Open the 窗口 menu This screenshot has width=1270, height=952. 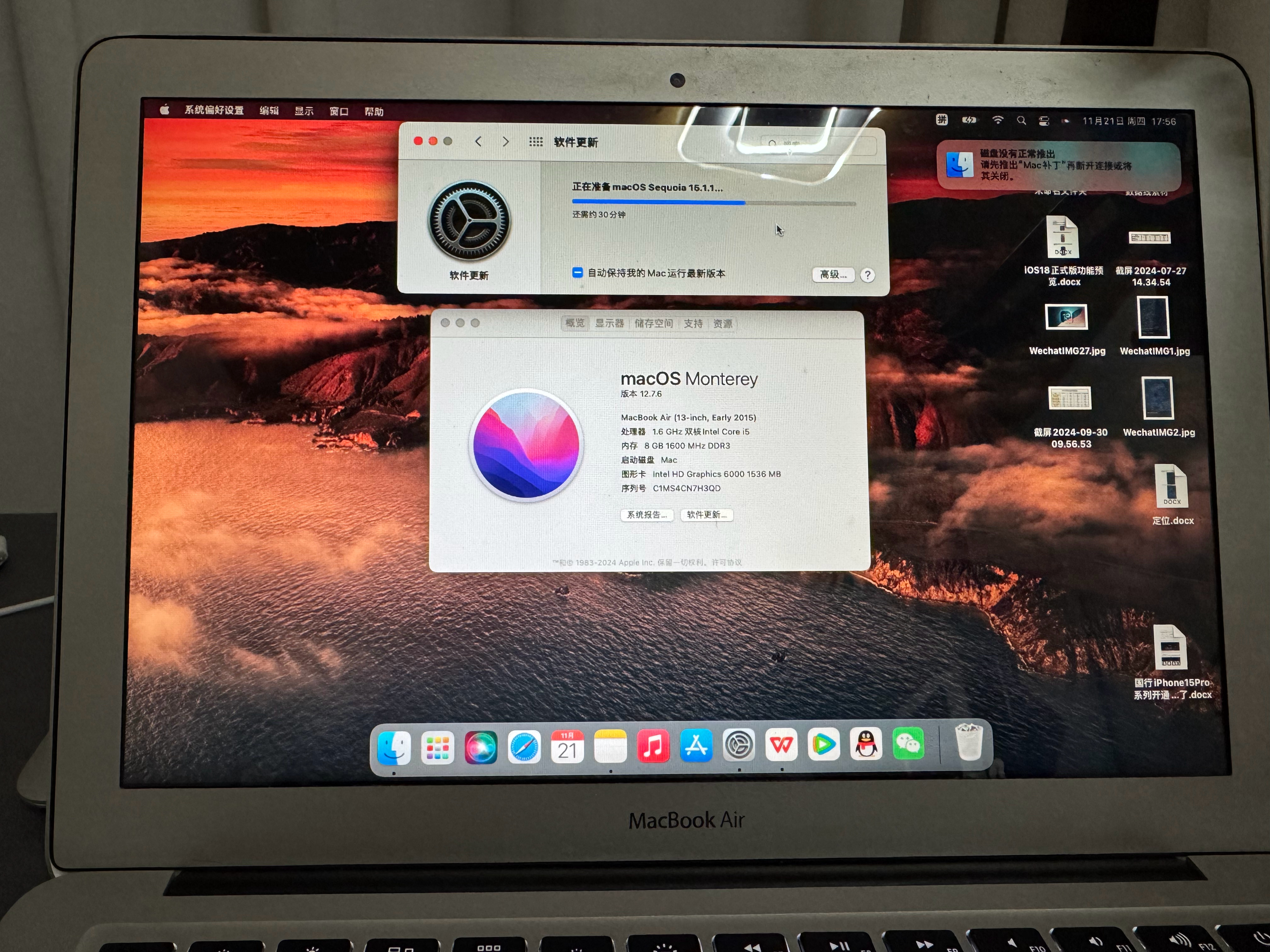339,111
